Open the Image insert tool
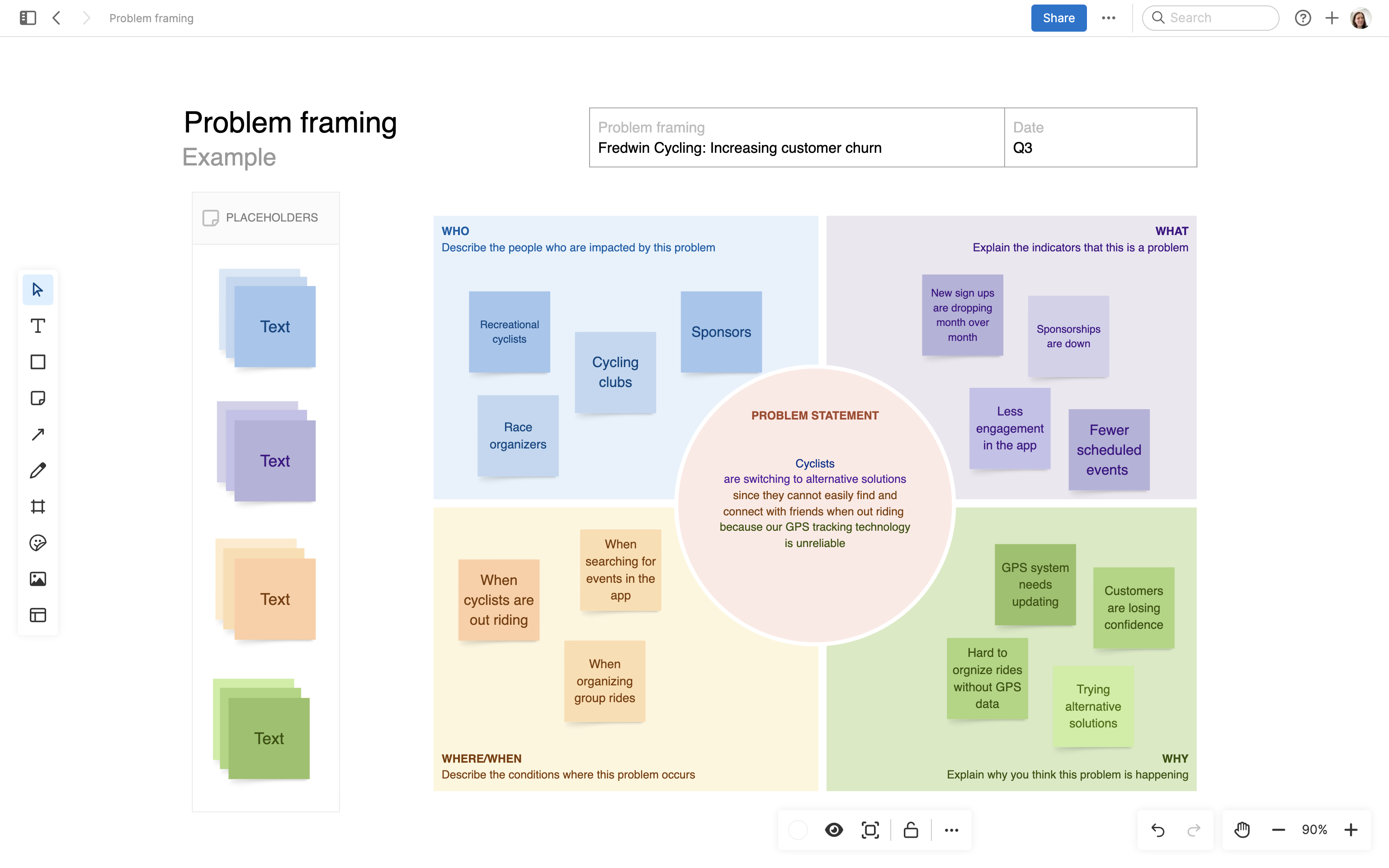The image size is (1389, 868). click(x=38, y=579)
